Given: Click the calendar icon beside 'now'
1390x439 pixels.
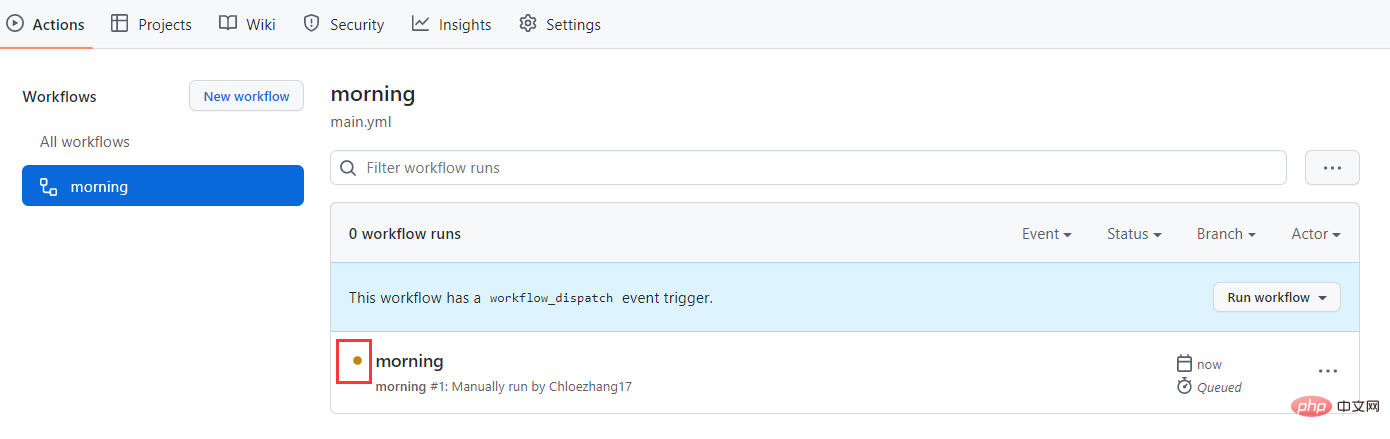Looking at the screenshot, I should pyautogui.click(x=1184, y=364).
